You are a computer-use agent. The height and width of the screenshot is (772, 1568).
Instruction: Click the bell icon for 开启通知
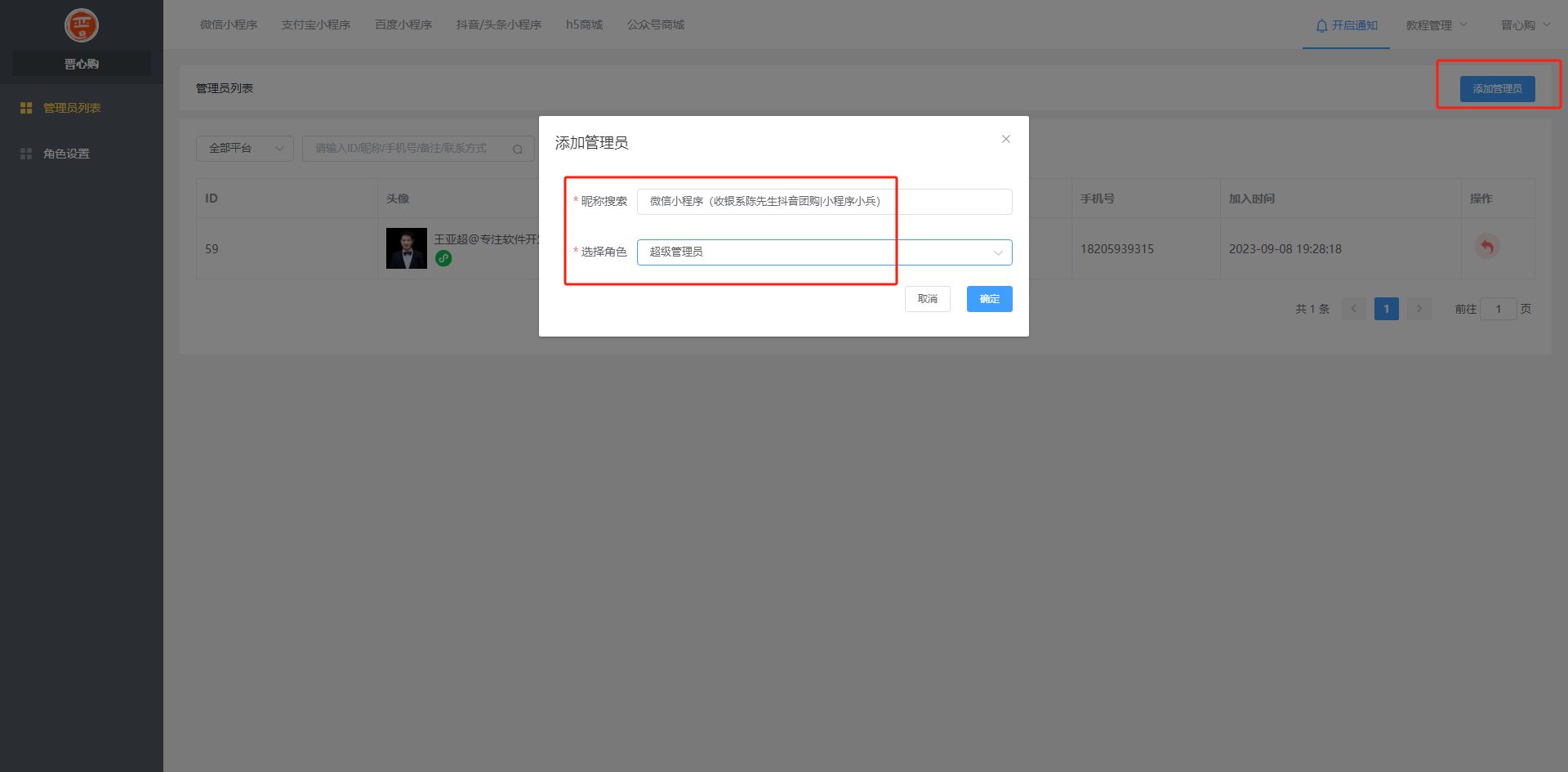coord(1321,26)
